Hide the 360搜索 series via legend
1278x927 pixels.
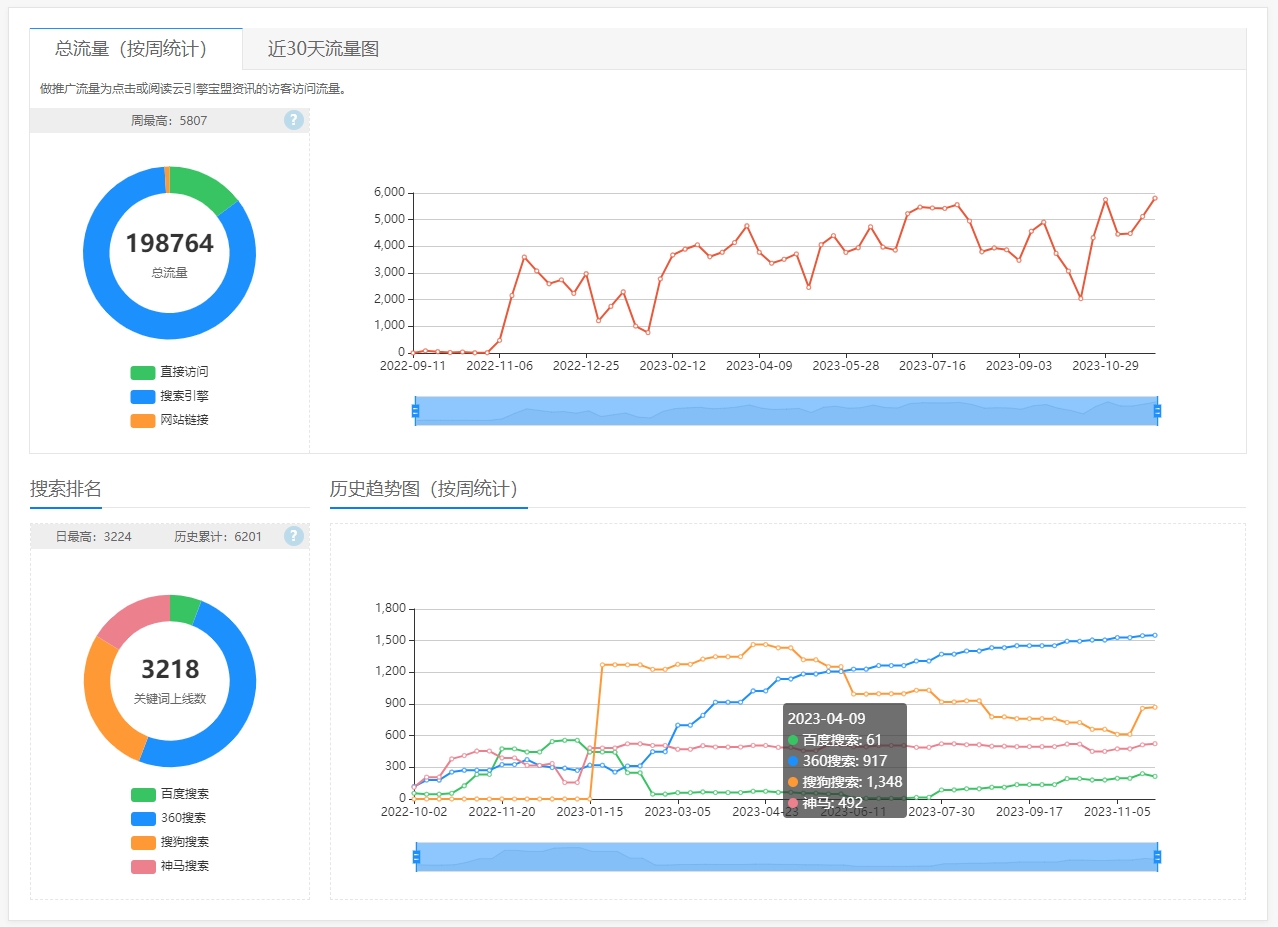click(x=169, y=818)
